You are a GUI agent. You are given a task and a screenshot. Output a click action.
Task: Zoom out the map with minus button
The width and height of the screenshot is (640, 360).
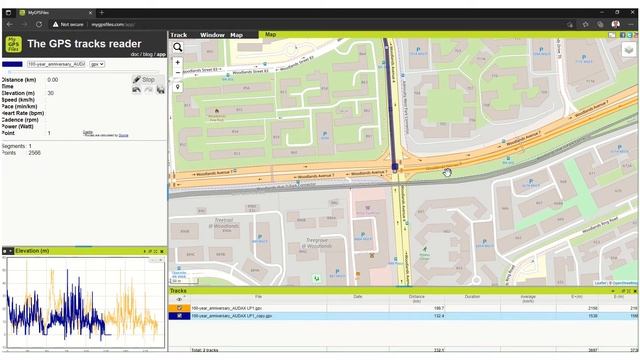(x=178, y=73)
